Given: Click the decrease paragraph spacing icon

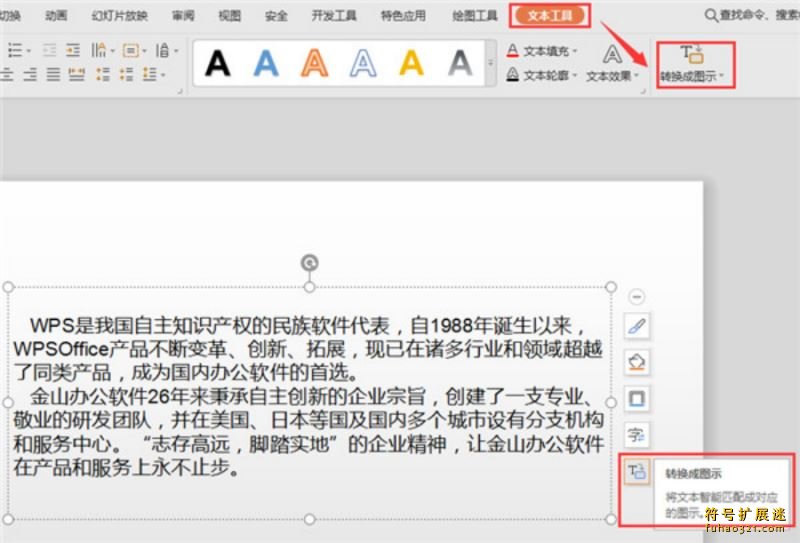Looking at the screenshot, I should point(126,75).
